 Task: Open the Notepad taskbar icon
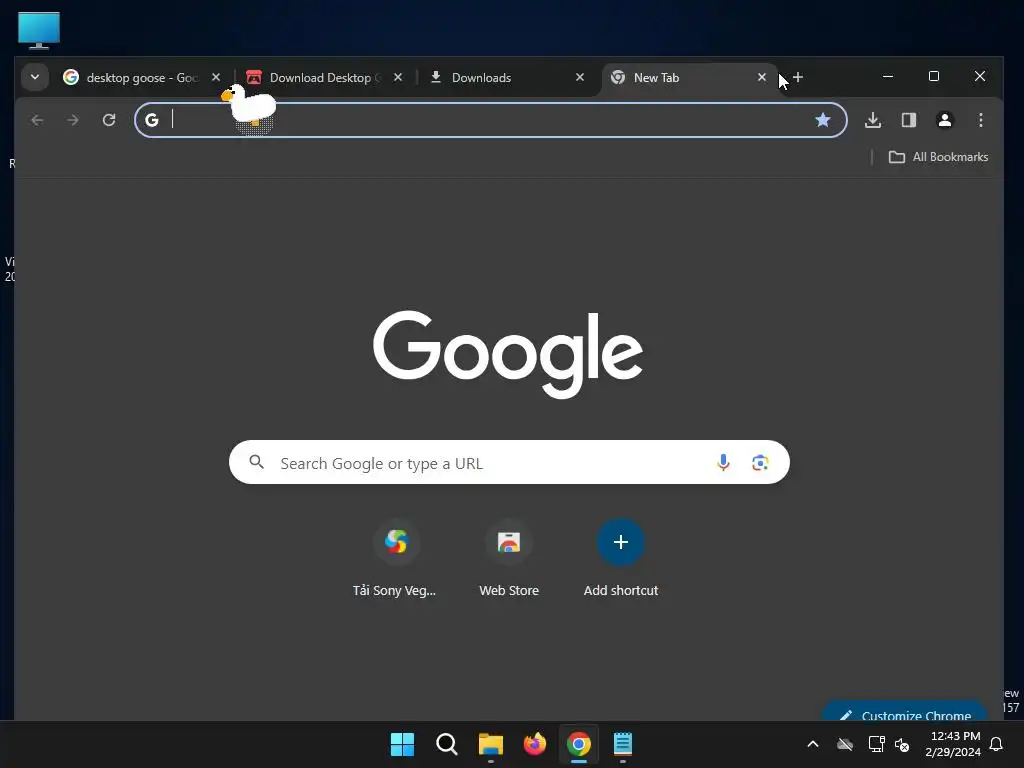[623, 744]
